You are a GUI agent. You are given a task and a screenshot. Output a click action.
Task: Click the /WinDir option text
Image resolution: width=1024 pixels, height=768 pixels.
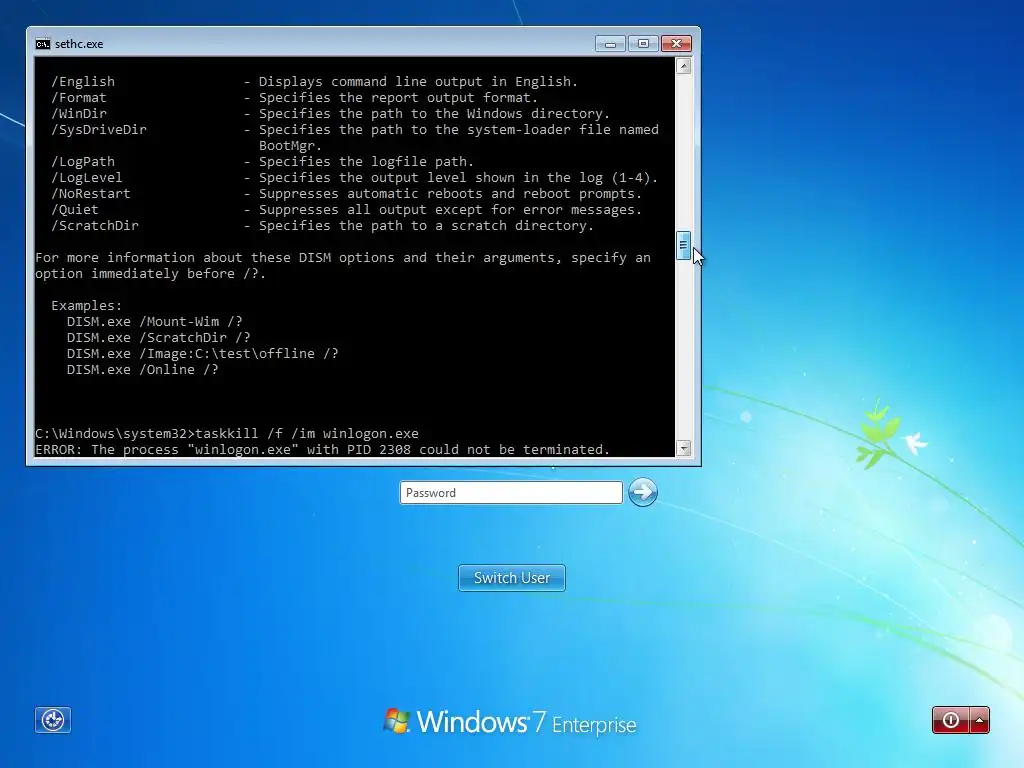(79, 114)
